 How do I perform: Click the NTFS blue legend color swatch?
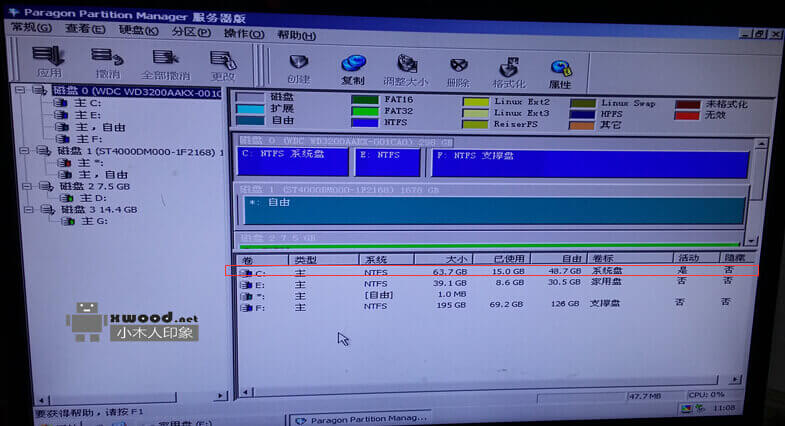(364, 122)
